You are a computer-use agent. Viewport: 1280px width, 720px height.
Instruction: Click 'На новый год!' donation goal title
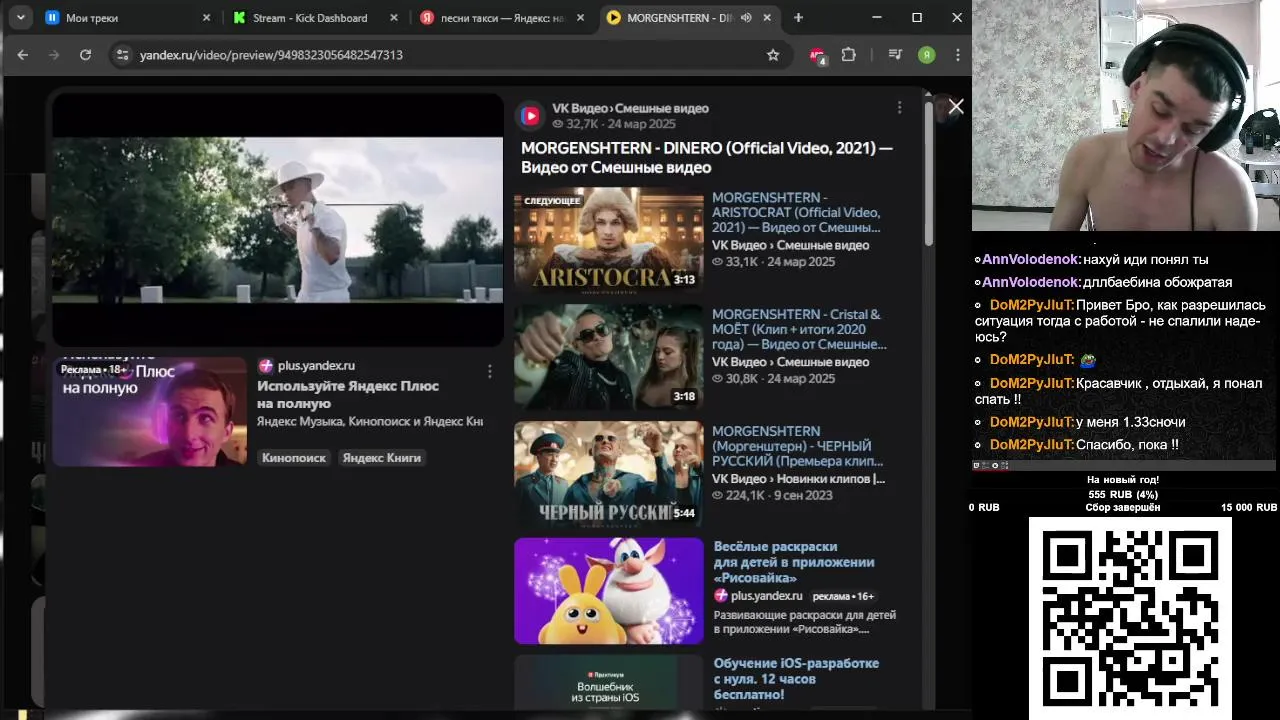[1123, 480]
